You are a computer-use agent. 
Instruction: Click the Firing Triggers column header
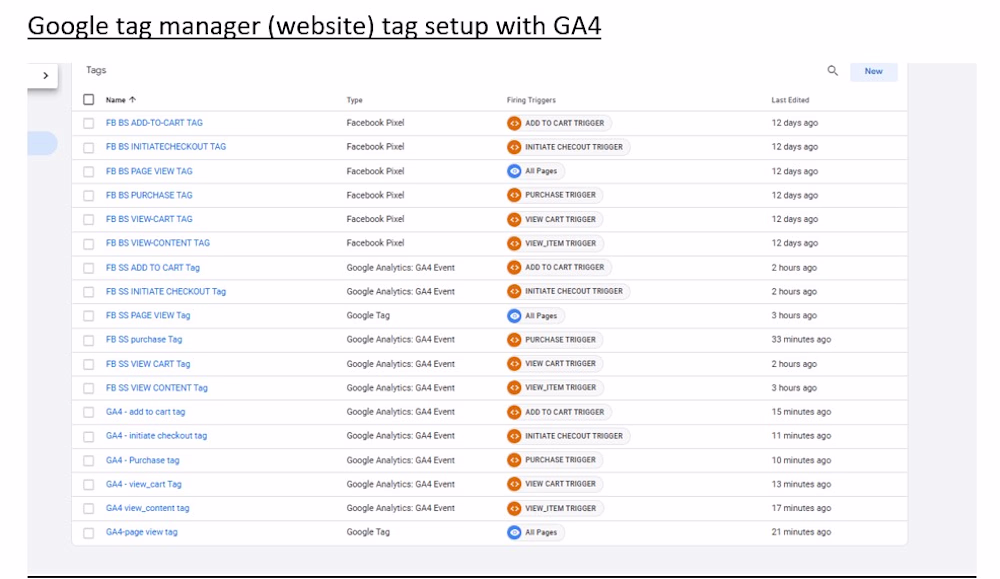click(531, 100)
